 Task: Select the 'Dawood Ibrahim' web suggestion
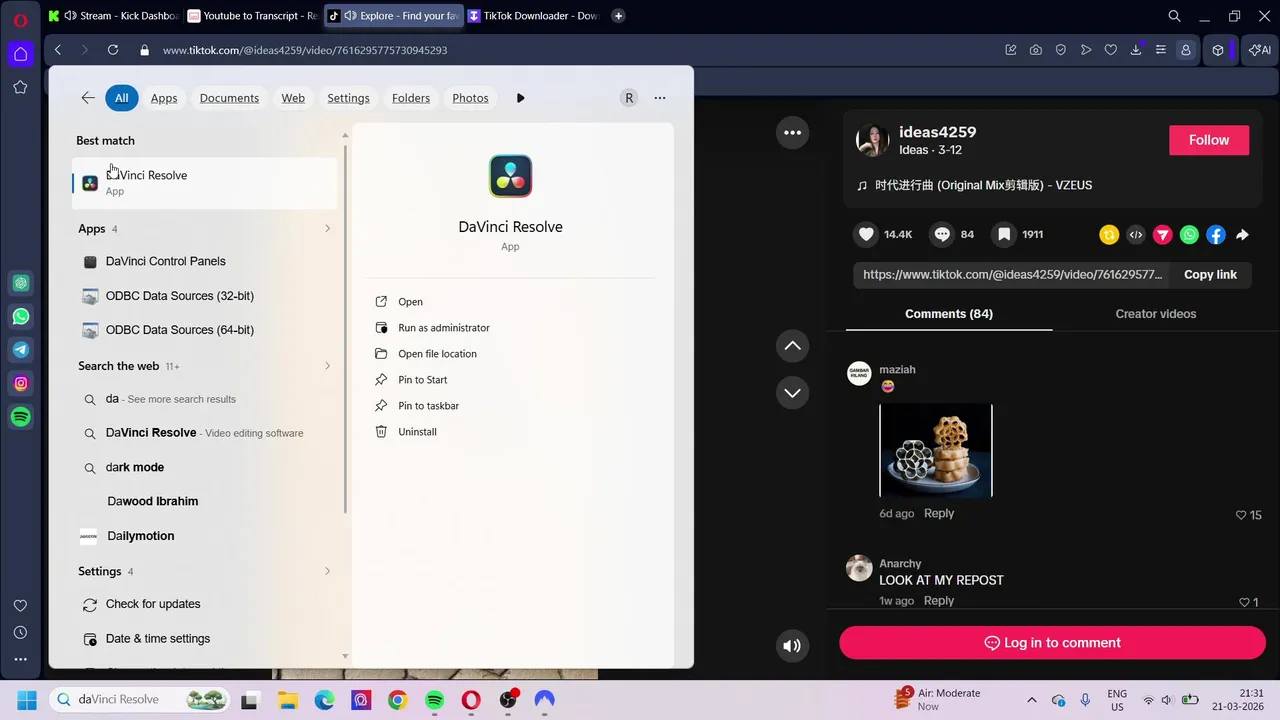click(205, 501)
